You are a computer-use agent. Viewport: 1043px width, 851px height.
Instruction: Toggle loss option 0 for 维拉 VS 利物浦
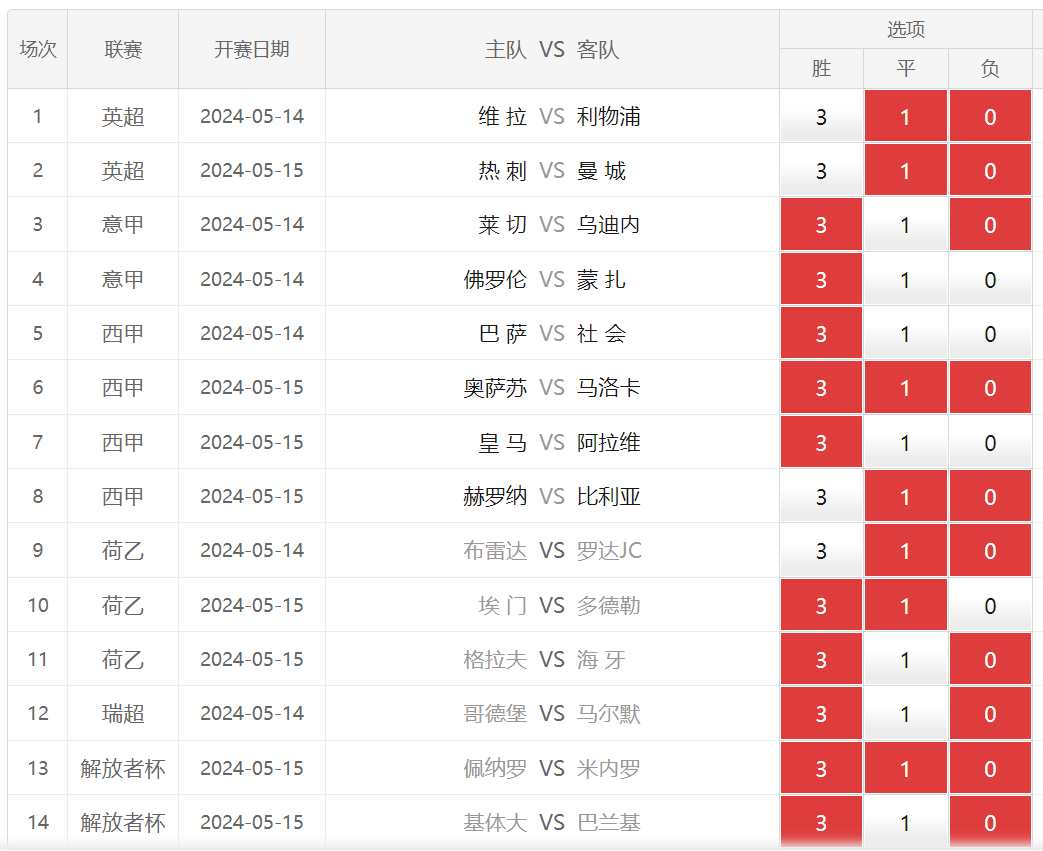coord(990,116)
